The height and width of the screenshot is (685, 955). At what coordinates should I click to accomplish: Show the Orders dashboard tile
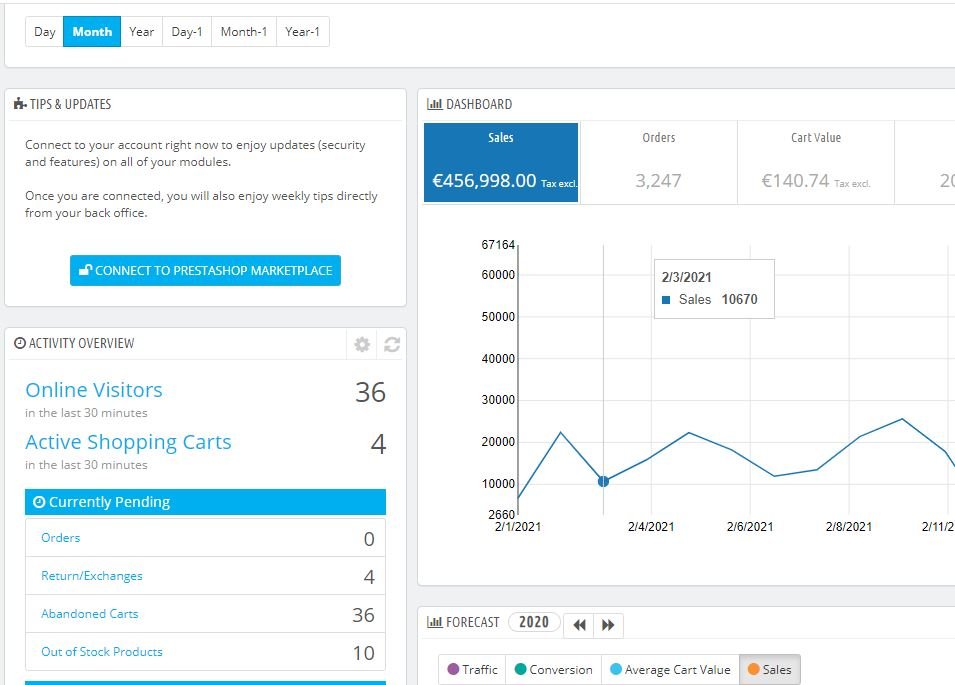click(658, 162)
